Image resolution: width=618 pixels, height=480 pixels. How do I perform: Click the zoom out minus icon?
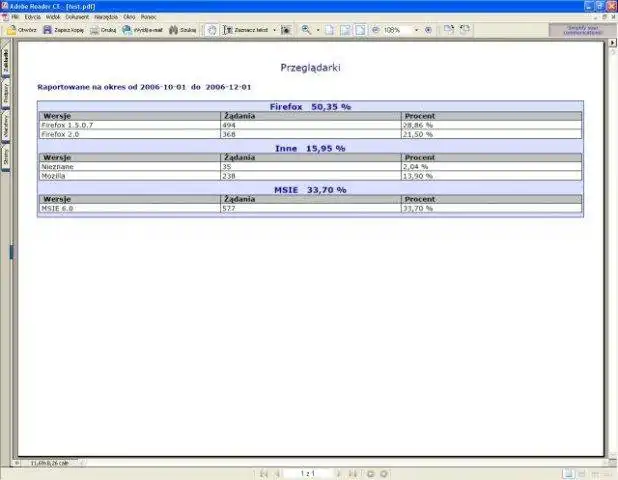[376, 30]
